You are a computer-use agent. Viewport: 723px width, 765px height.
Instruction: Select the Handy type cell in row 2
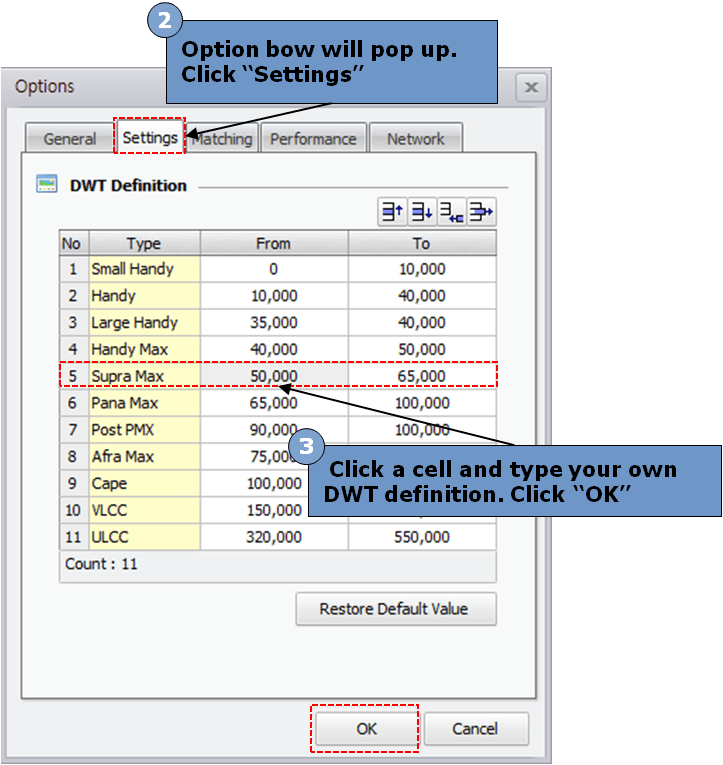(144, 296)
